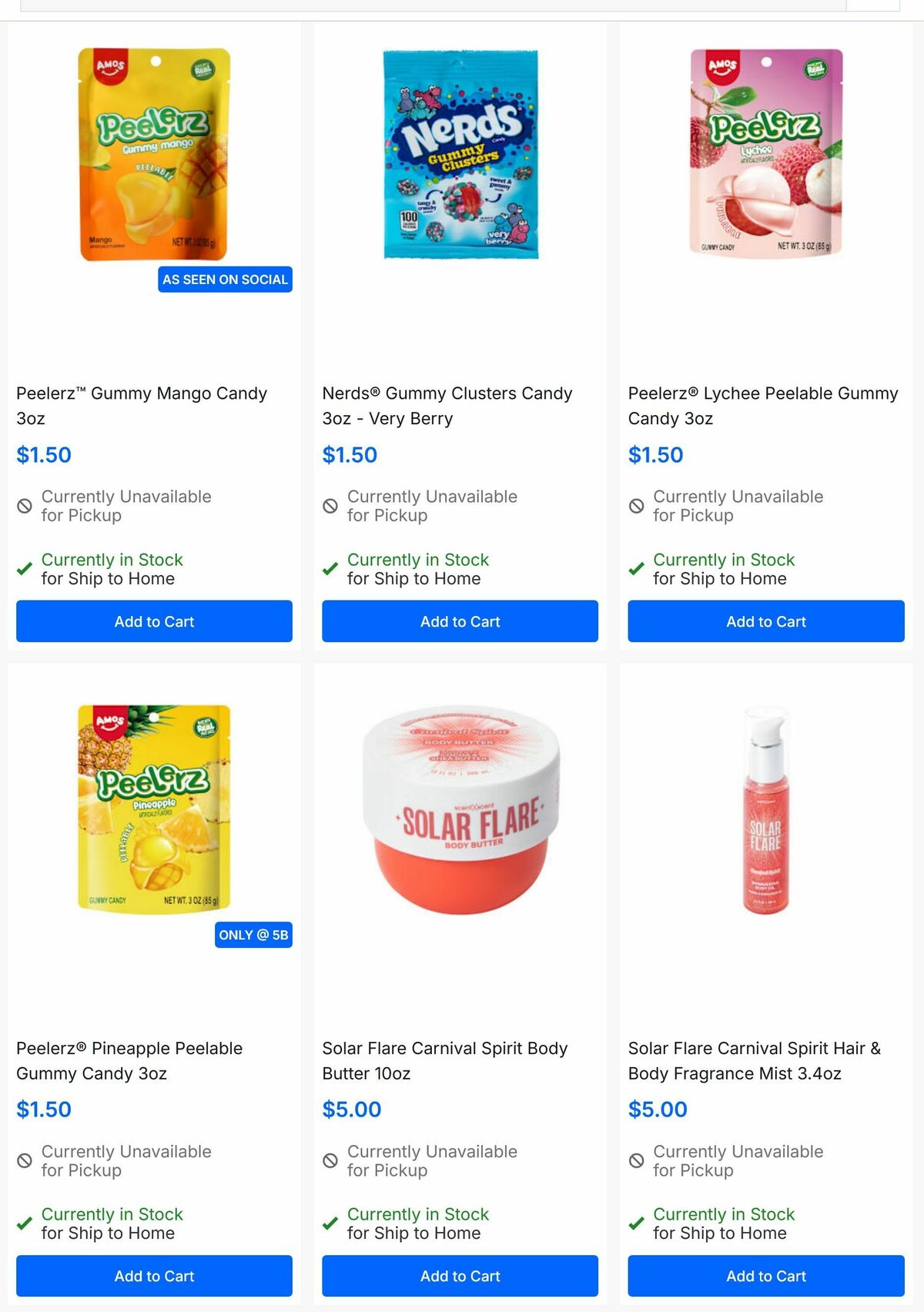
Task: Open the Nerds Gummy Clusters product title link
Action: (x=447, y=406)
